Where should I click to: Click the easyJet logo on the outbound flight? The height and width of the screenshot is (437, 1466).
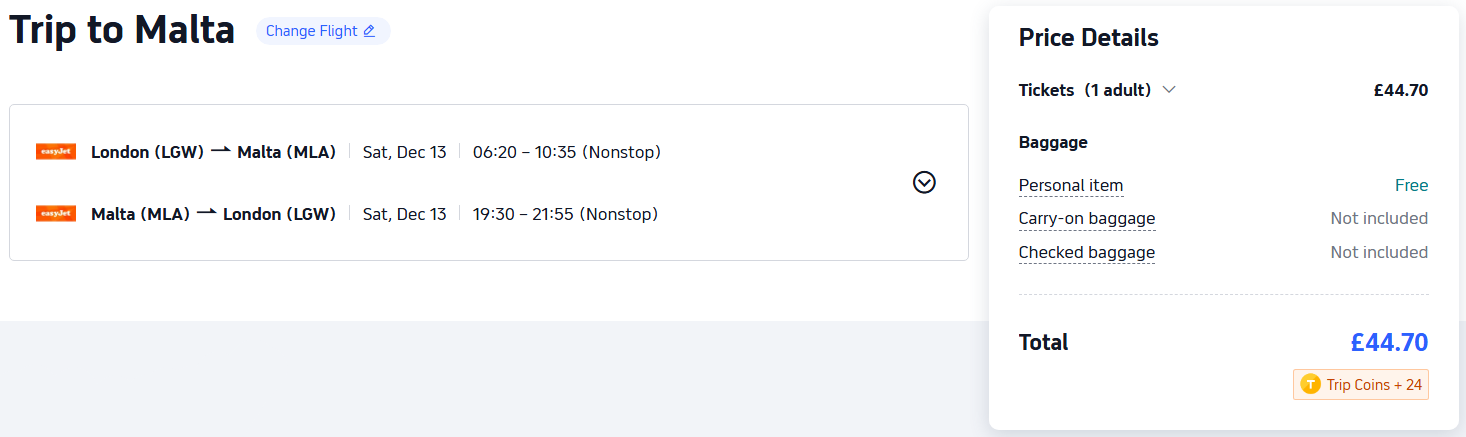[x=56, y=152]
